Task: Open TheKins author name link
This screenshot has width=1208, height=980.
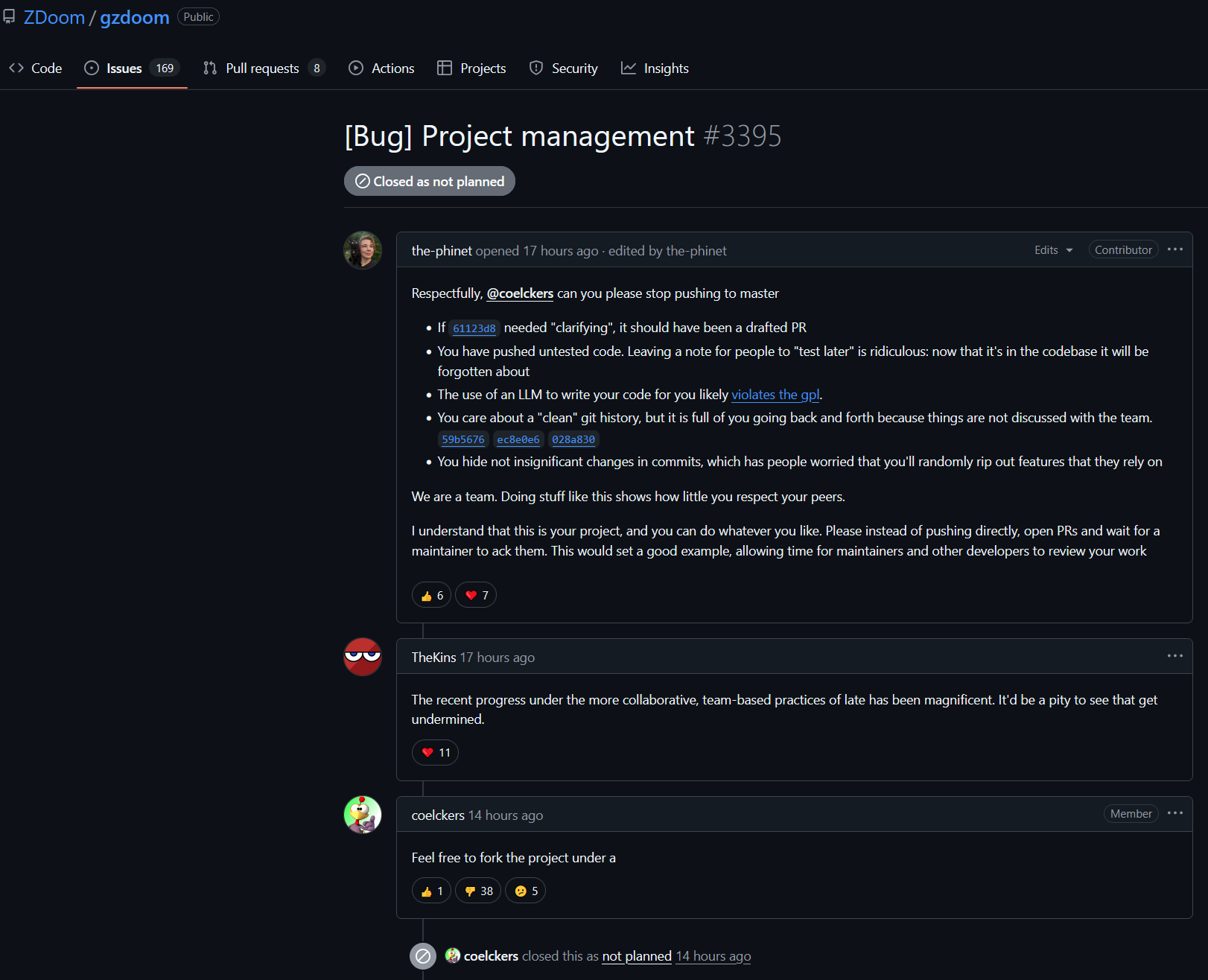Action: coord(434,658)
